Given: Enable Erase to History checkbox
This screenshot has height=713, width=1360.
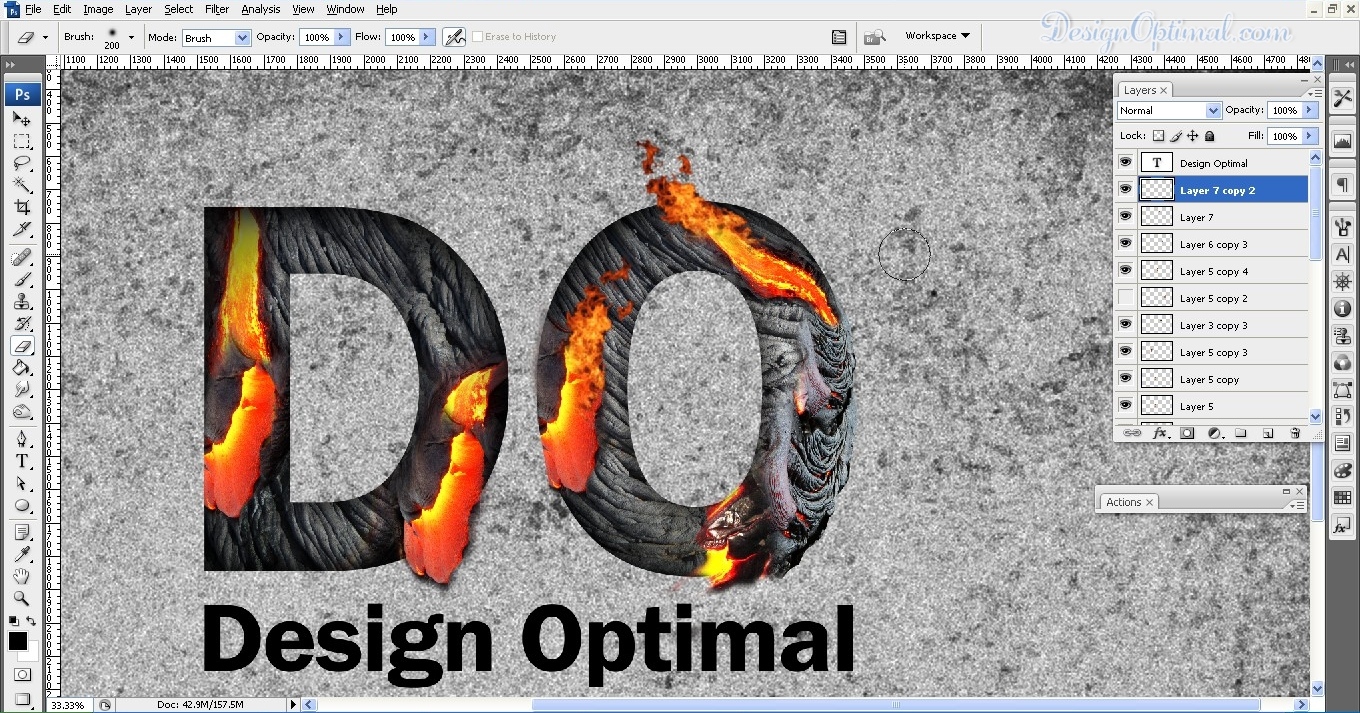Looking at the screenshot, I should (477, 37).
